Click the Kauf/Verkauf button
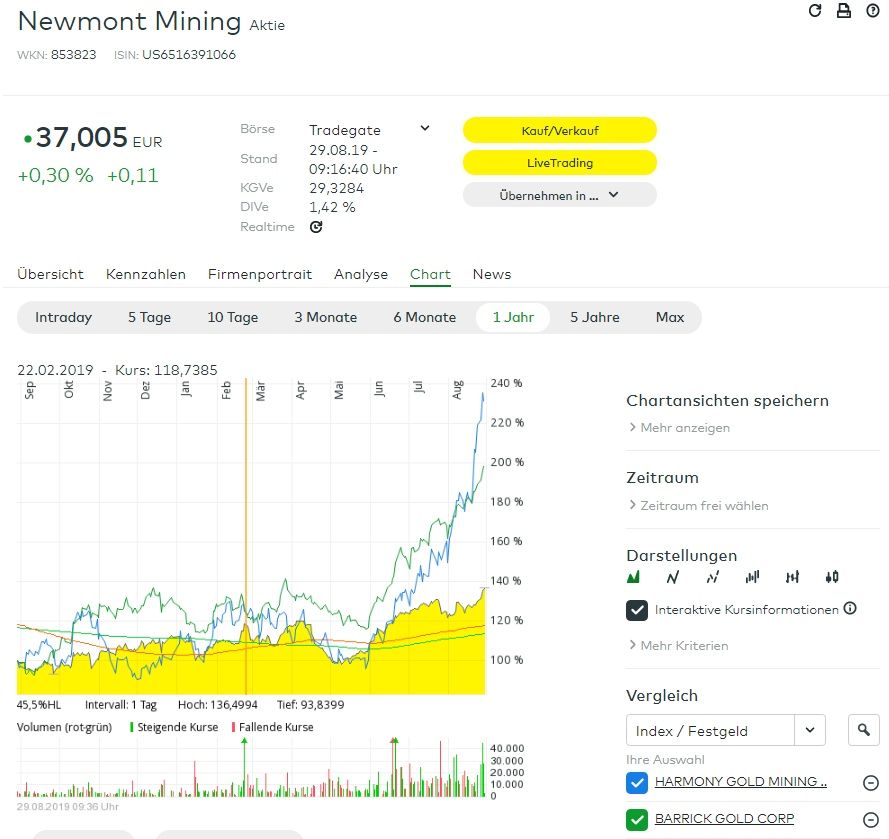This screenshot has width=889, height=839. 559,130
